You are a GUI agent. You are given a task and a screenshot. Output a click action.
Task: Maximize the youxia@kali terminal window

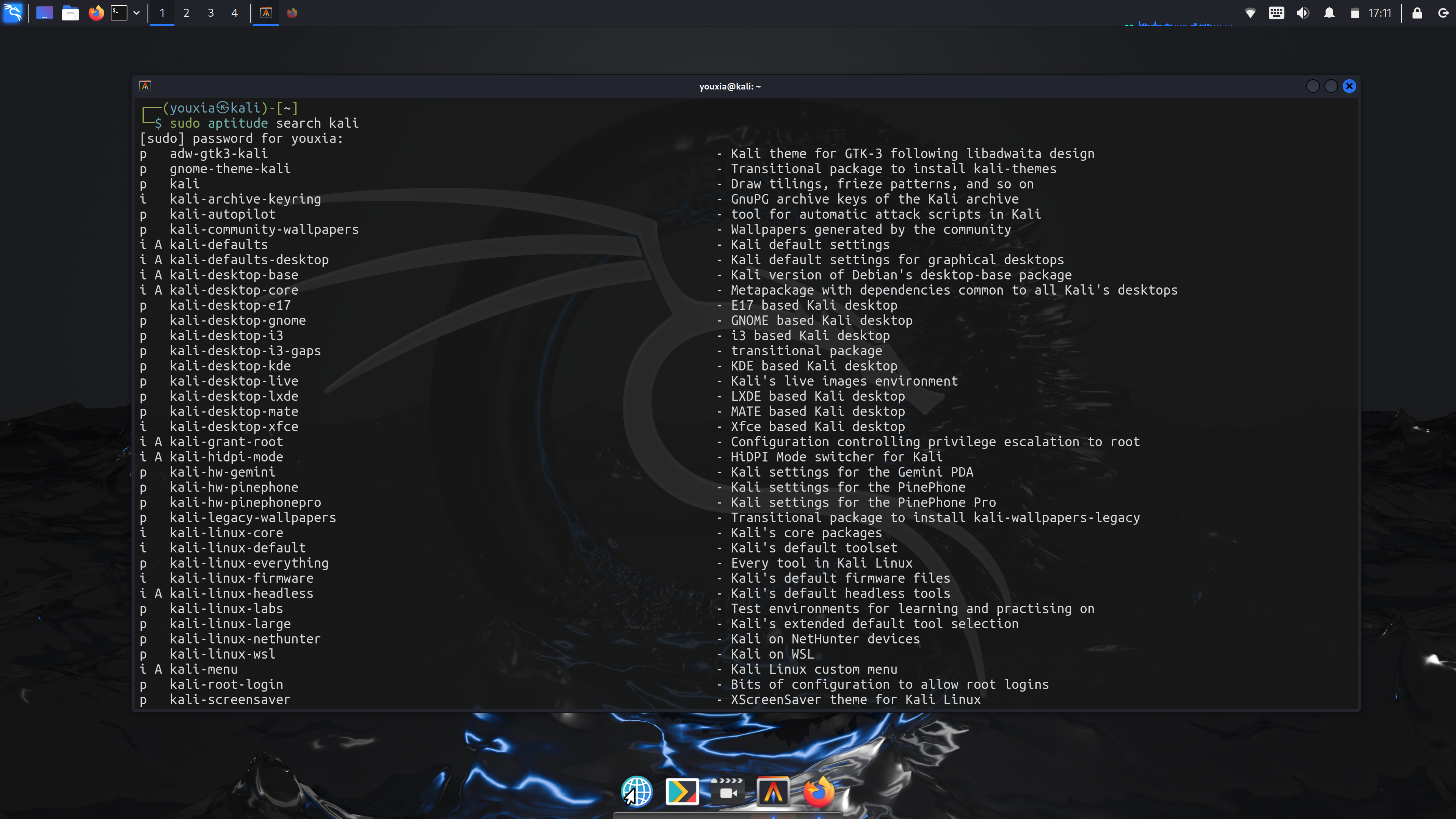tap(1331, 86)
